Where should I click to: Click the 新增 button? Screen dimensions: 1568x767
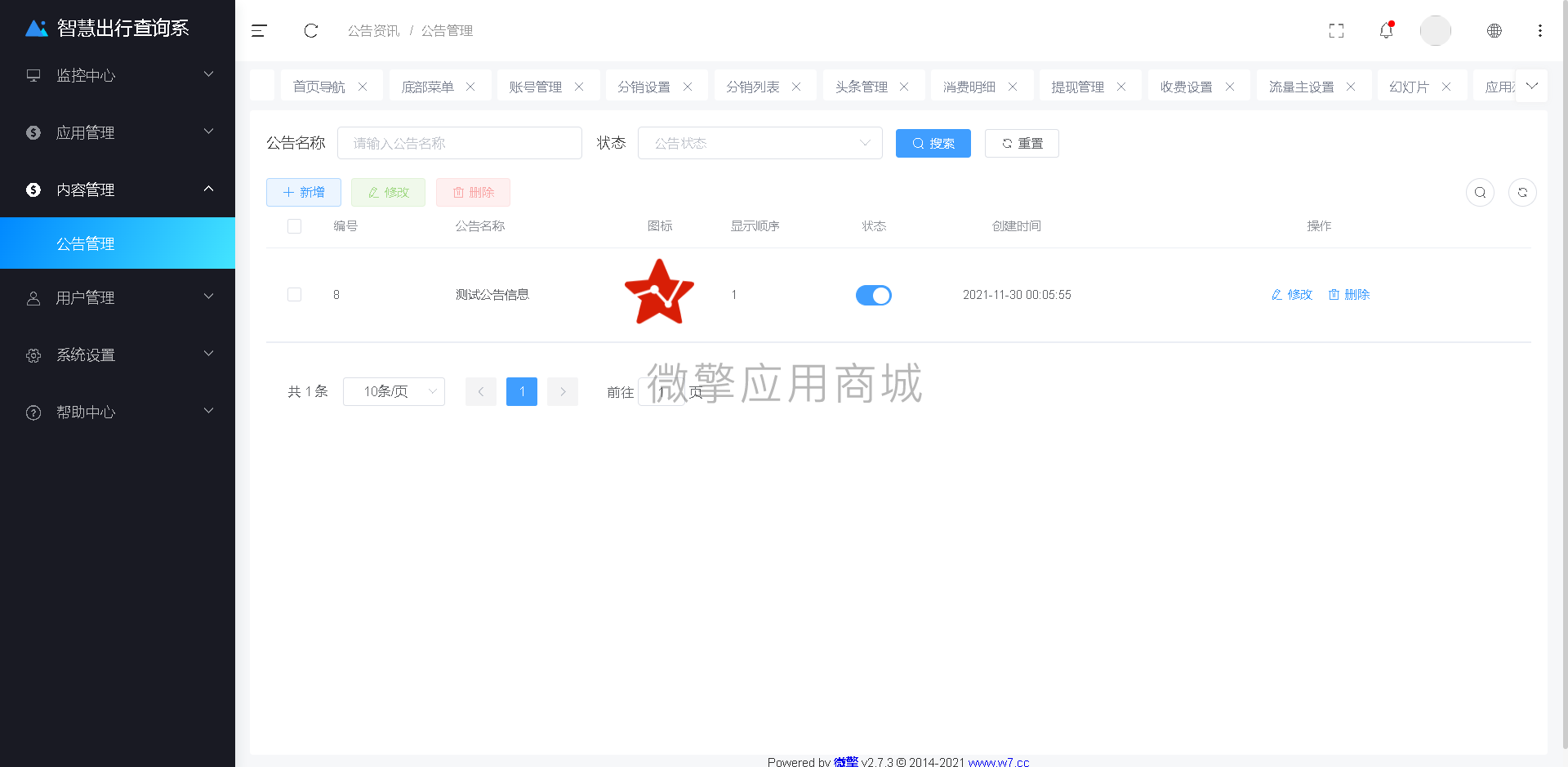tap(304, 192)
